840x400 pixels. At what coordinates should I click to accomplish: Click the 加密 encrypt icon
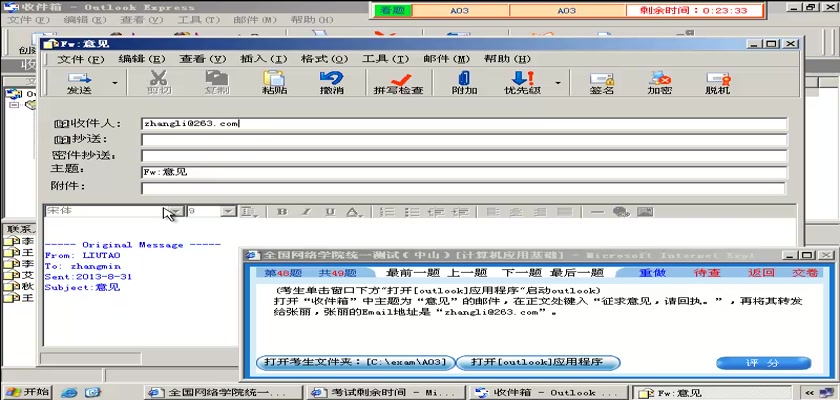pos(659,83)
